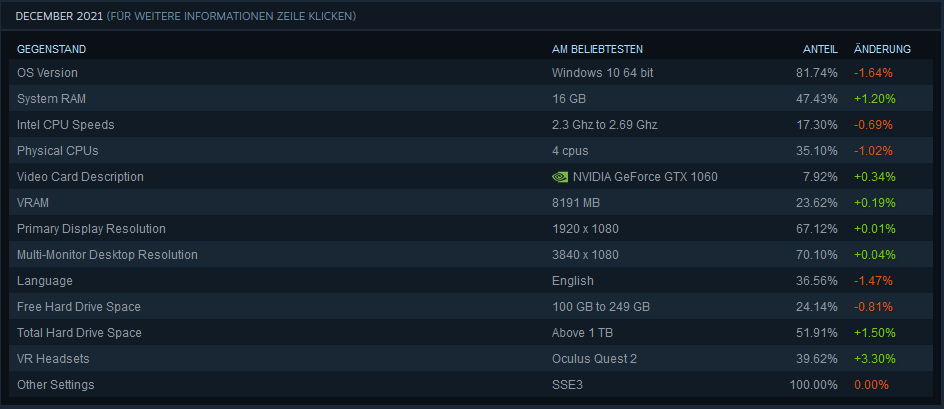Expand Primary Display Resolution row
Image resolution: width=944 pixels, height=409 pixels.
point(471,228)
